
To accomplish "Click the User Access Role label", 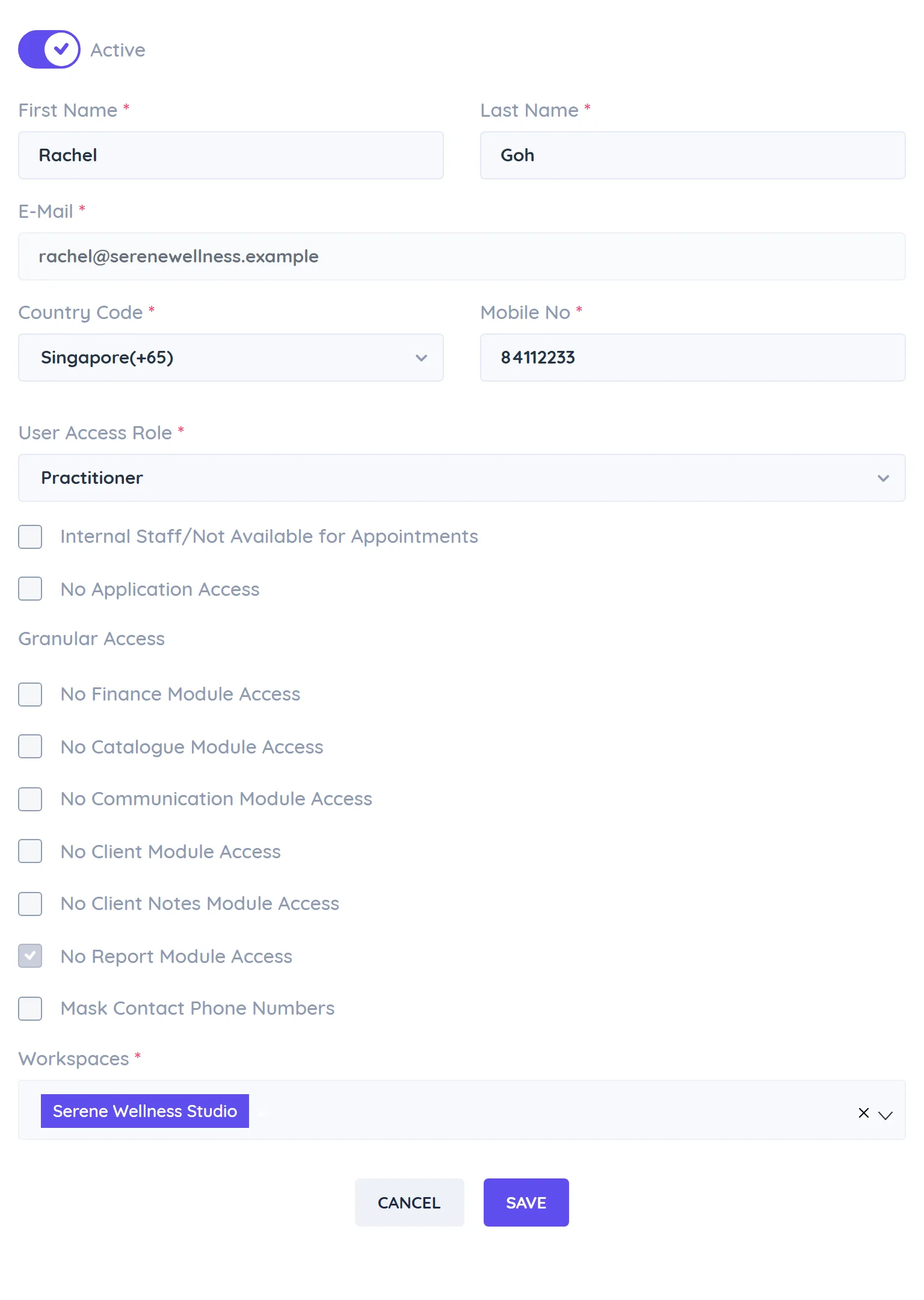I will (95, 433).
